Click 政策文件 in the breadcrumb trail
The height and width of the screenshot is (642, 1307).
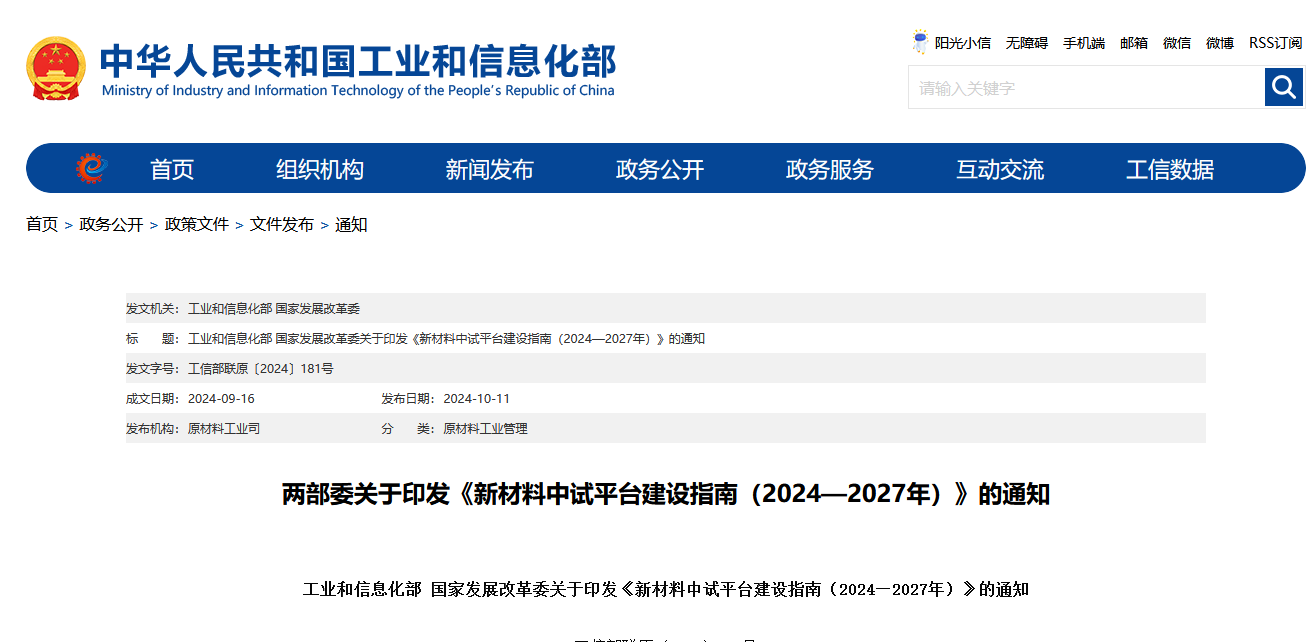pyautogui.click(x=197, y=225)
